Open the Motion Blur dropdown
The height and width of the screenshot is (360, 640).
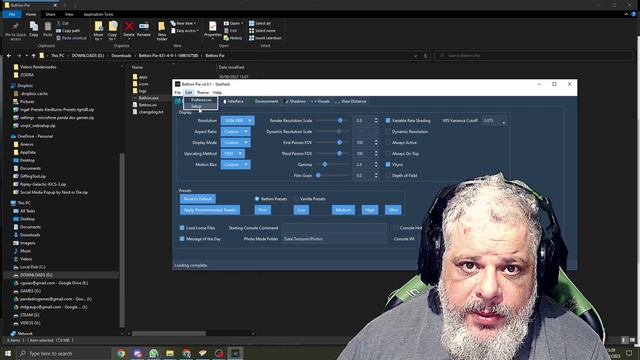pos(236,164)
